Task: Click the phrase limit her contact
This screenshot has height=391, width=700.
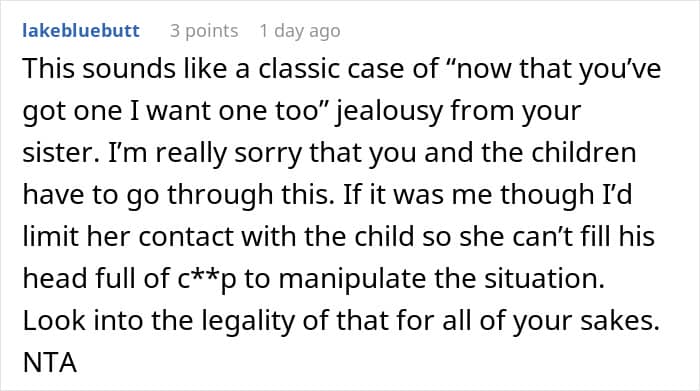Action: 128,237
